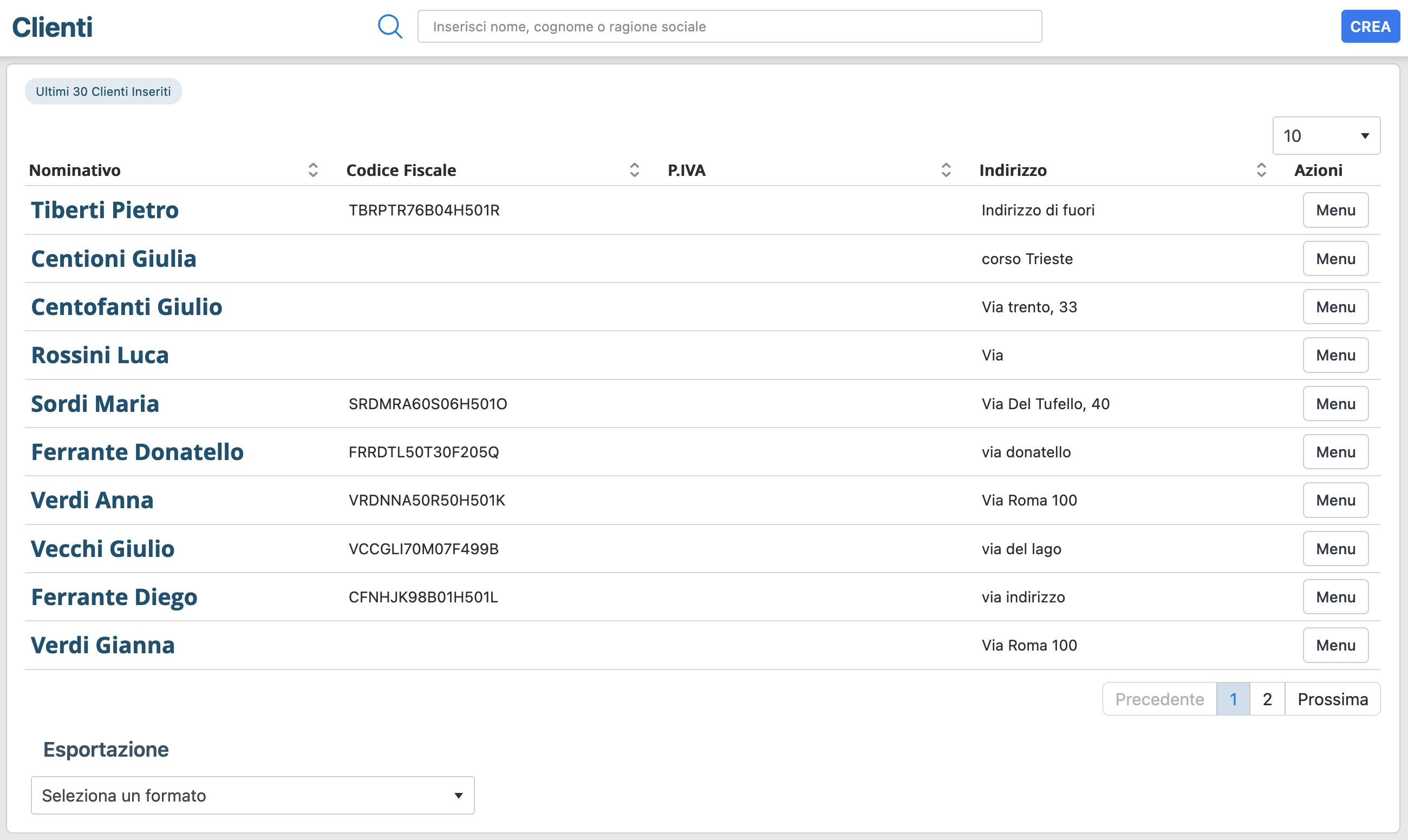Sort table by Indirizzo column arrows
Viewport: 1408px width, 840px height.
coord(1261,170)
